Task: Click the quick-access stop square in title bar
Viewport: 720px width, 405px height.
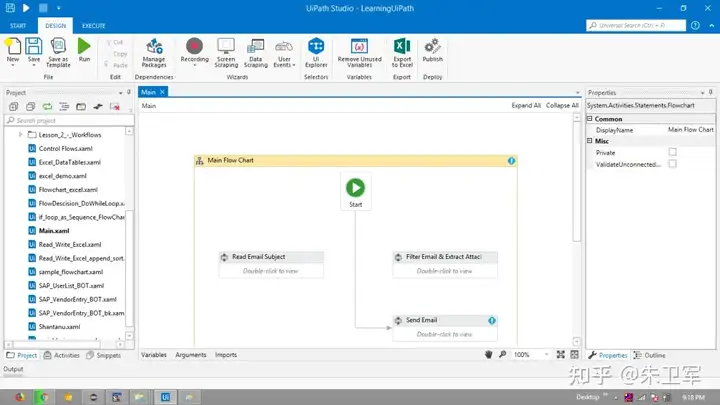Action: point(43,8)
